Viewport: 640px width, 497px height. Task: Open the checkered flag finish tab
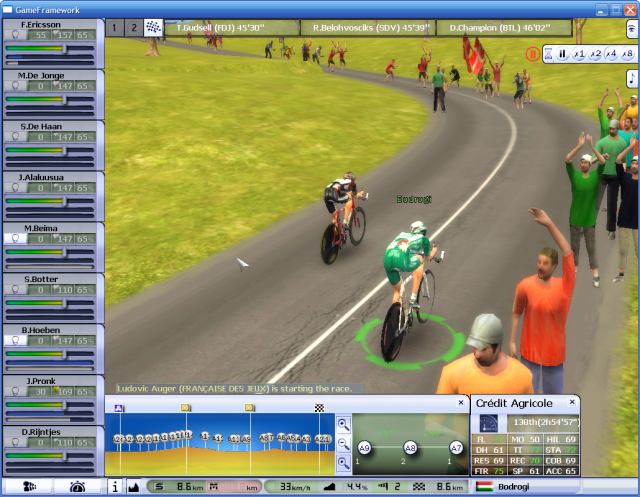153,27
